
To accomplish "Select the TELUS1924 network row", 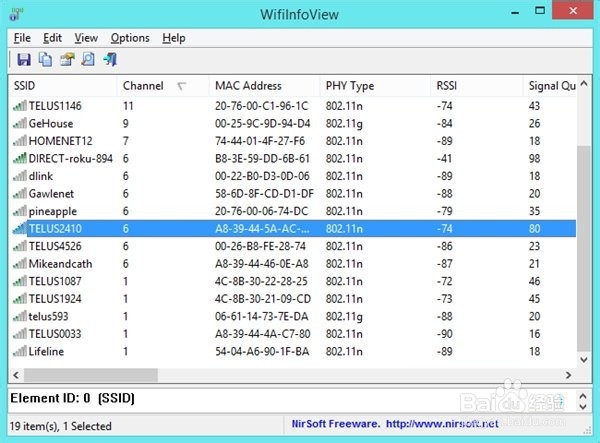I will pos(293,299).
